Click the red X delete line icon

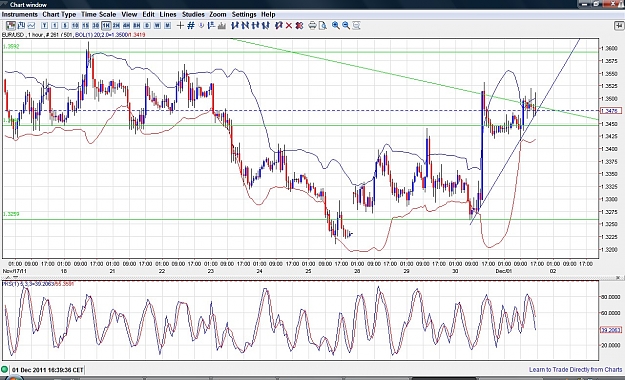coord(289,26)
